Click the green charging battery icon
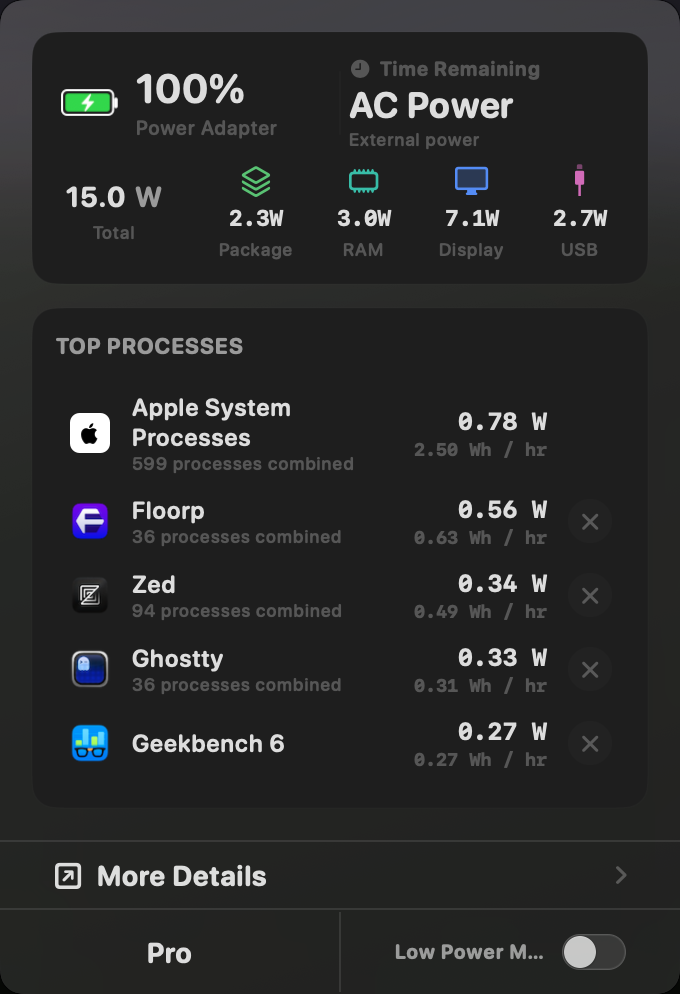This screenshot has height=994, width=680. [88, 101]
